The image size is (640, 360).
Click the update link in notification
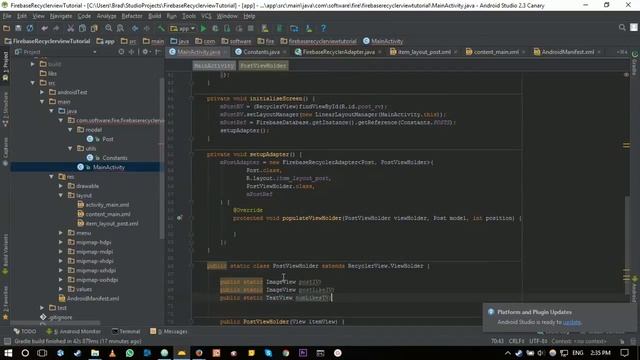tap(571, 322)
